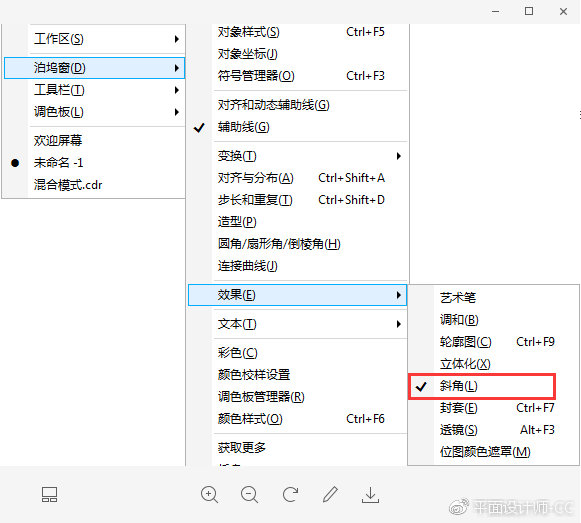This screenshot has width=581, height=523.
Task: Choose 获取更多 menu entry
Action: coord(298,448)
